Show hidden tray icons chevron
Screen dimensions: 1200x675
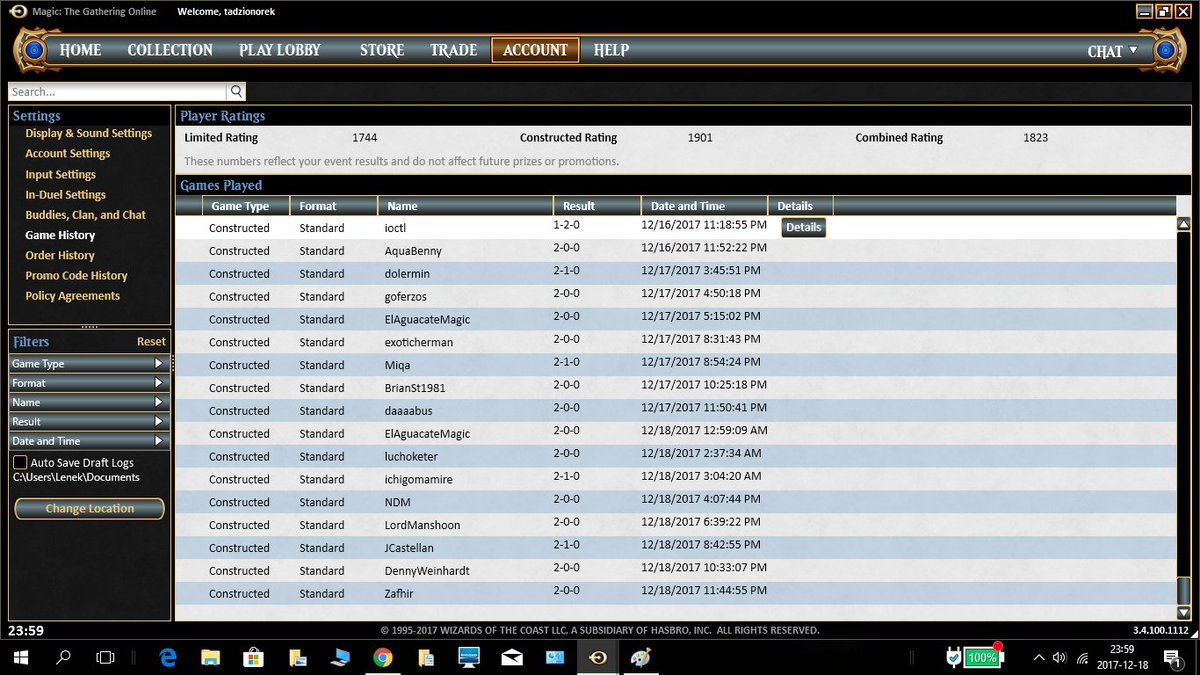1038,657
